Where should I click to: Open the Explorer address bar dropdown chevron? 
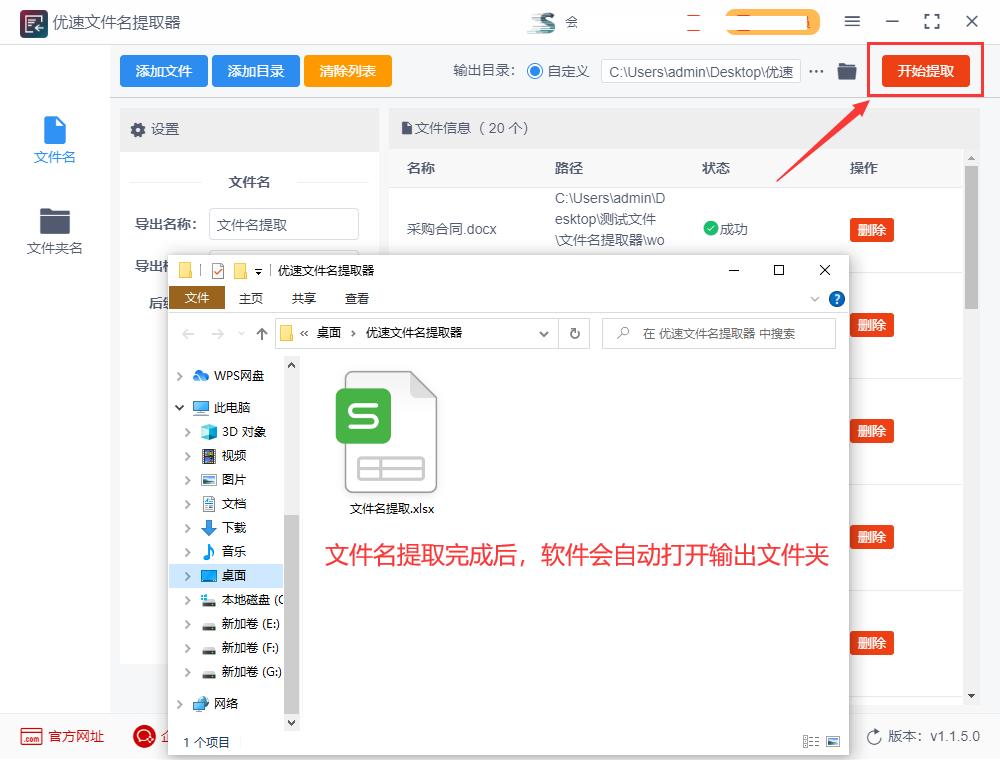pyautogui.click(x=544, y=333)
